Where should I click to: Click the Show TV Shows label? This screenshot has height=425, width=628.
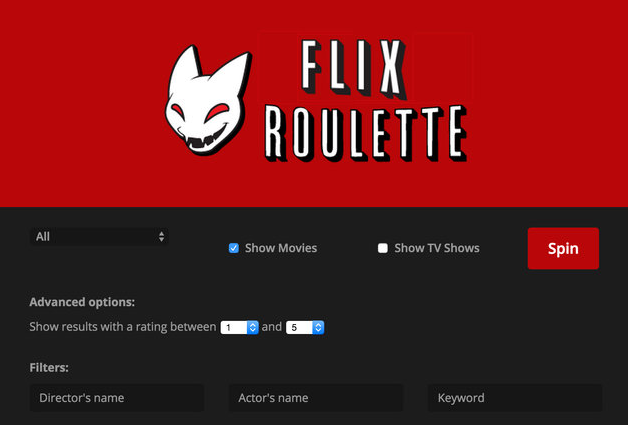(437, 248)
